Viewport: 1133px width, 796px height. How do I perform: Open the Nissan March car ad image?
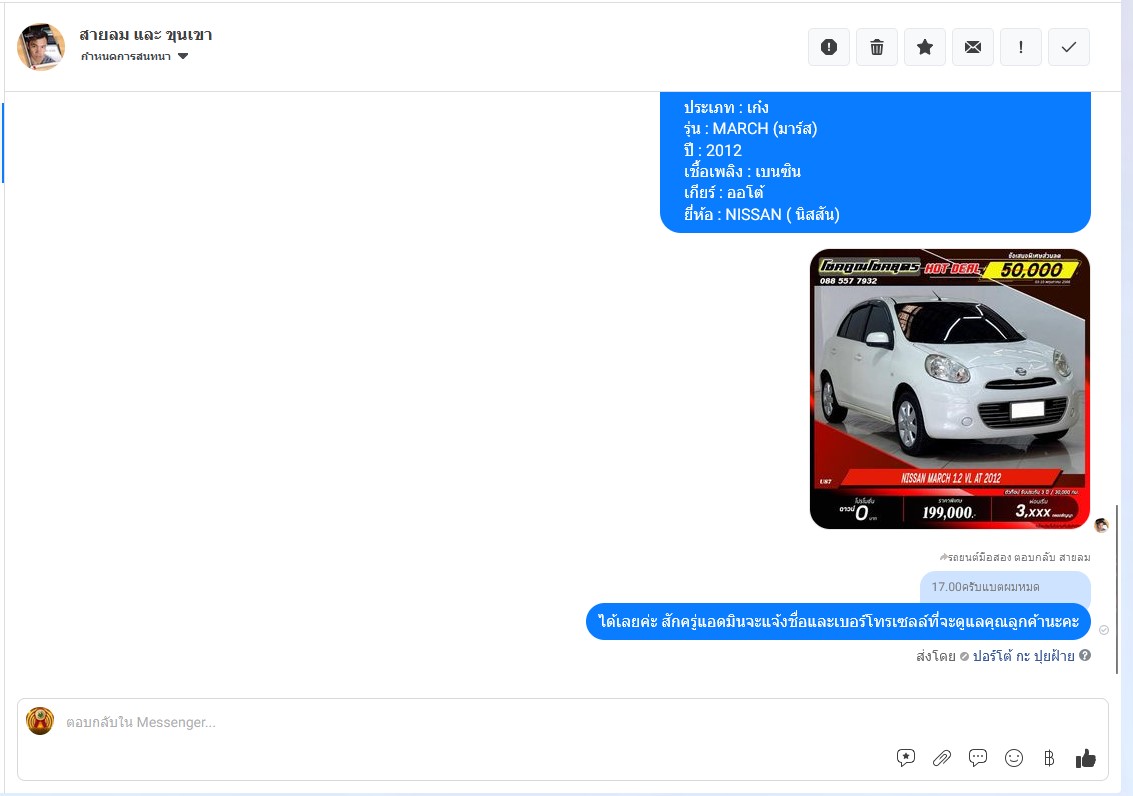click(x=949, y=389)
